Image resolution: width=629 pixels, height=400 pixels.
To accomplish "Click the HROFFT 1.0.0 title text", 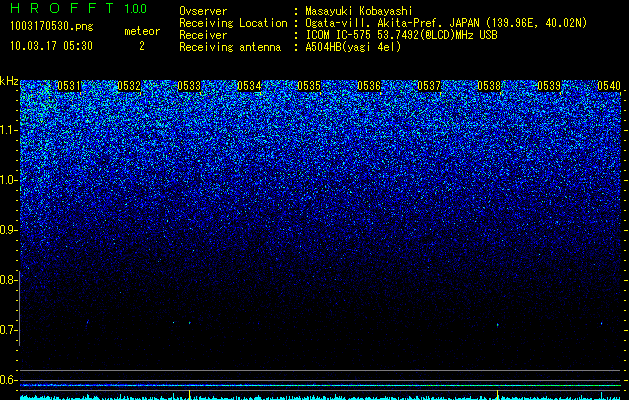I will 79,8.
